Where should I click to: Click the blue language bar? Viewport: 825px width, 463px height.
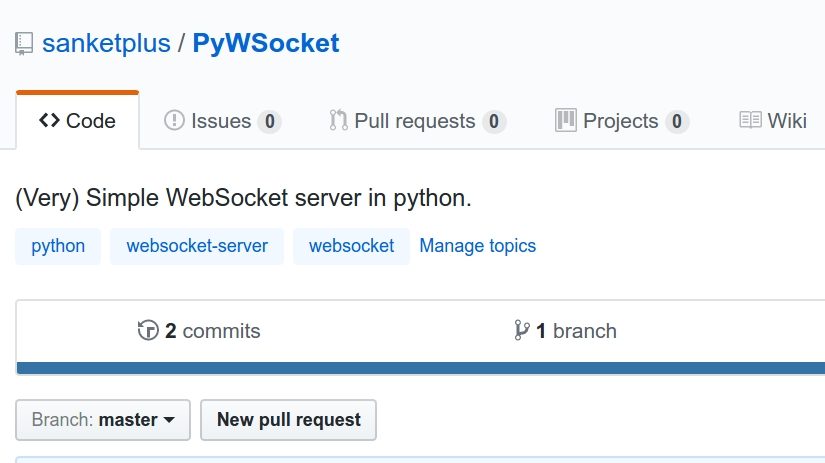tap(421, 368)
